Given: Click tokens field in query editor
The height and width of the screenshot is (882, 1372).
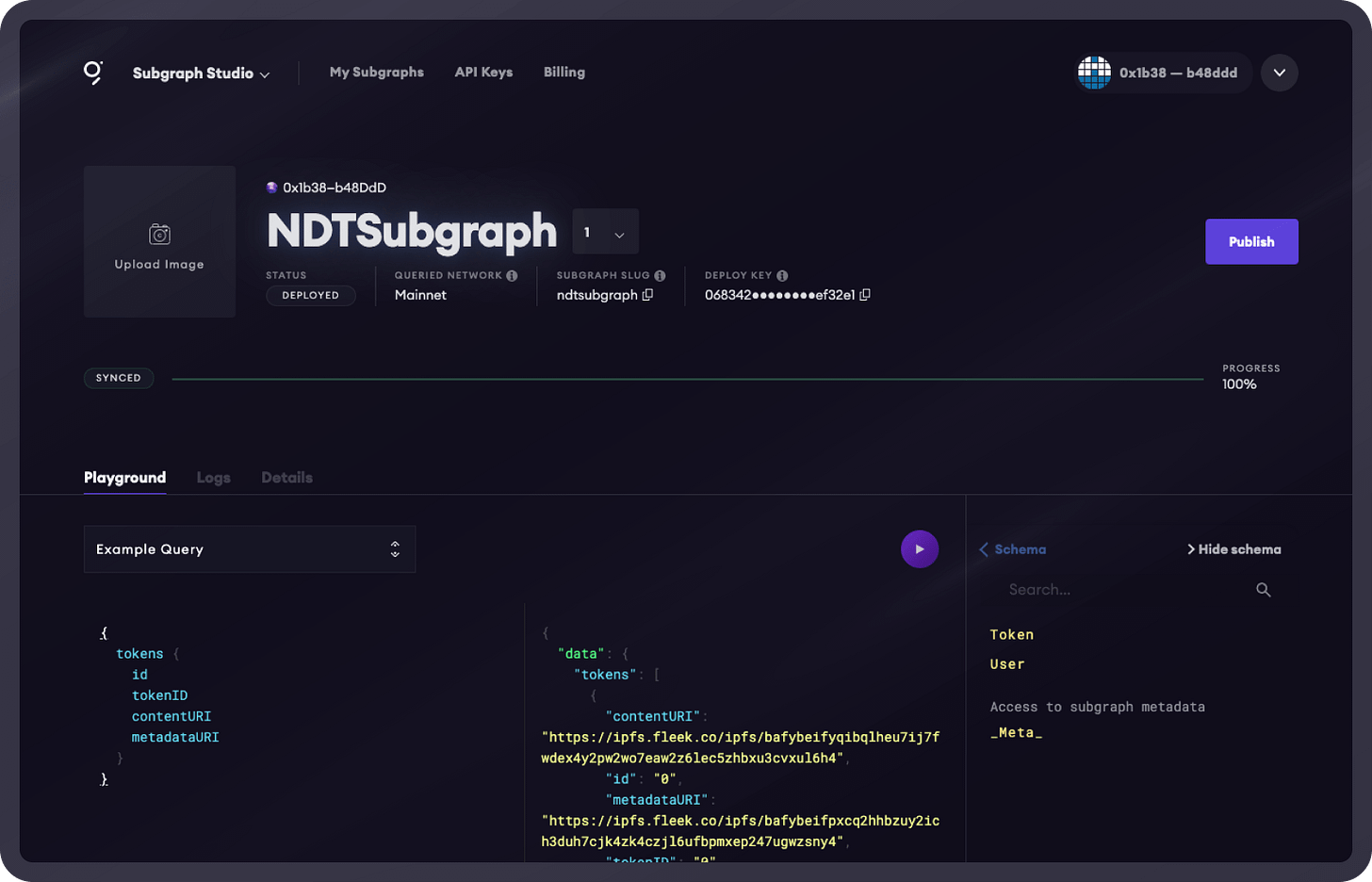Looking at the screenshot, I should [x=139, y=654].
